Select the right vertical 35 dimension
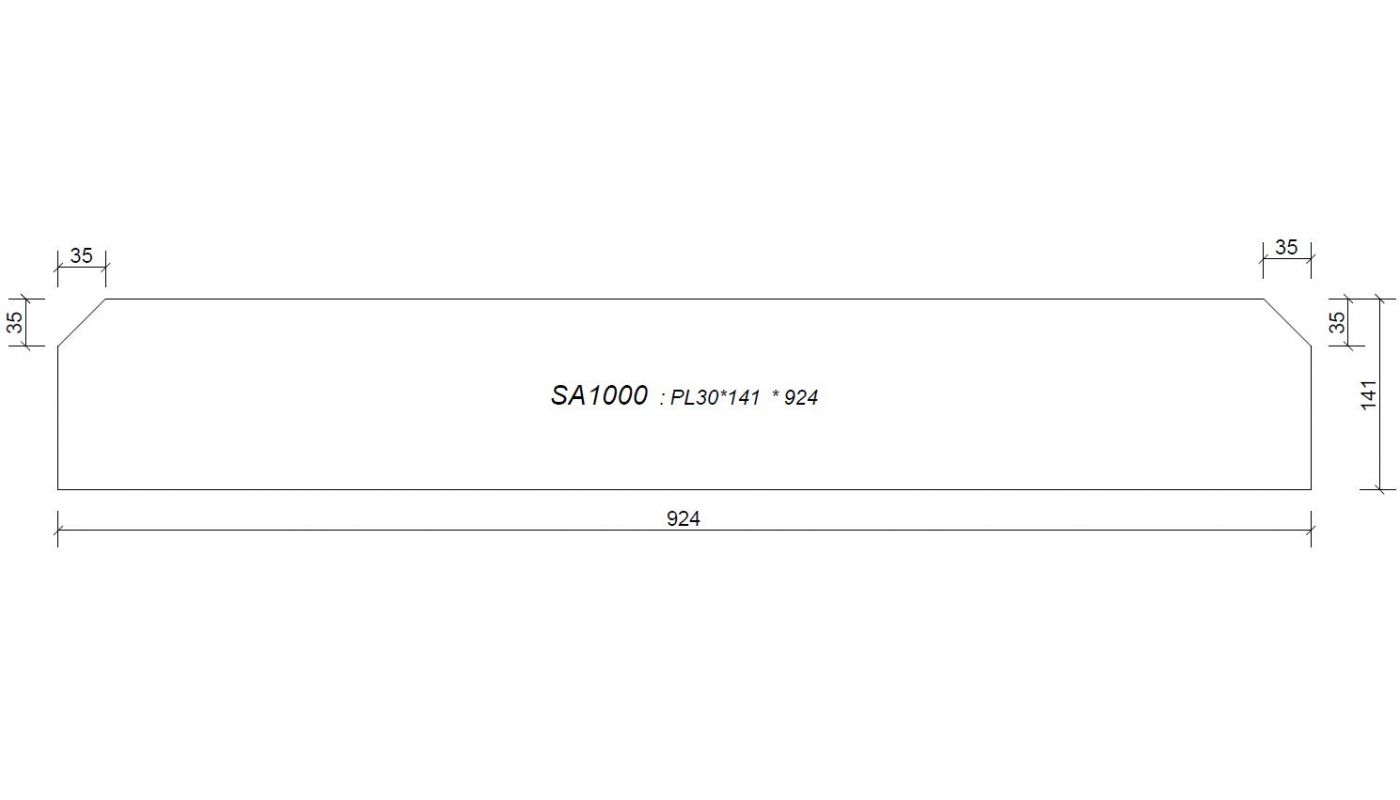1400x800 pixels. click(1337, 323)
